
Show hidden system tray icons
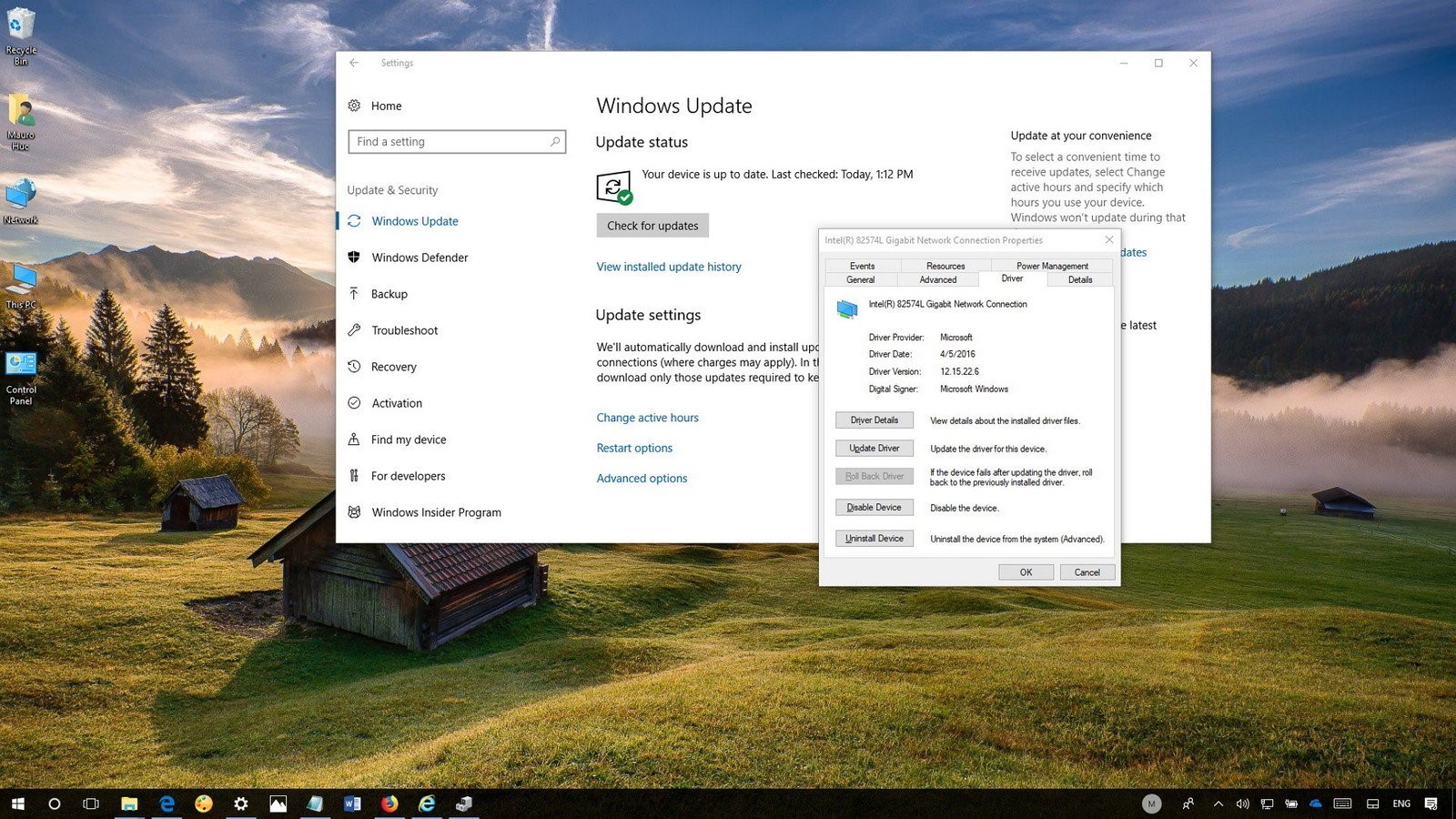point(1218,804)
